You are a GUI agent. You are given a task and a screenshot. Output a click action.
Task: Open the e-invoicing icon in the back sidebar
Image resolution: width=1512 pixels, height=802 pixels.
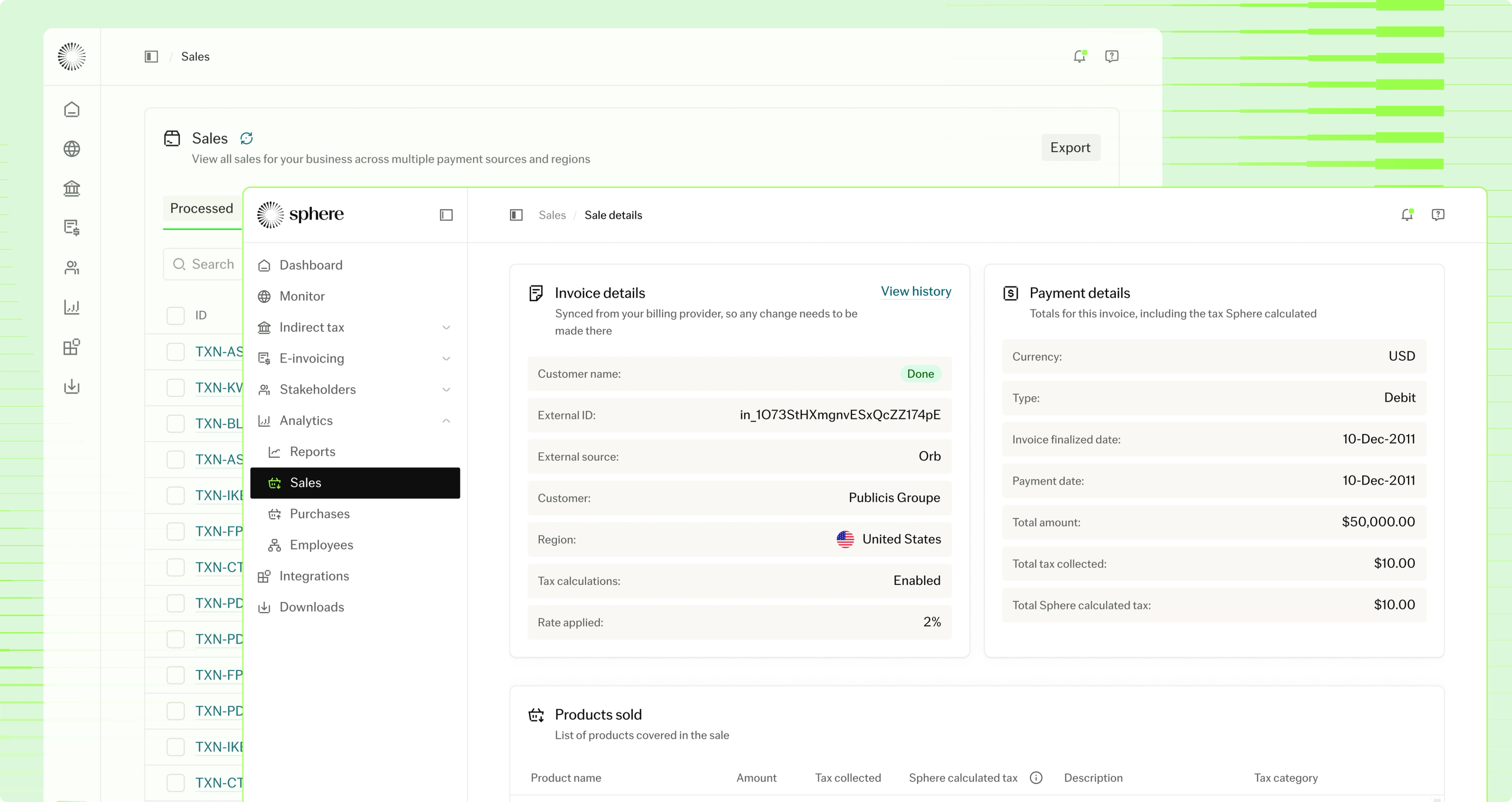(x=72, y=227)
